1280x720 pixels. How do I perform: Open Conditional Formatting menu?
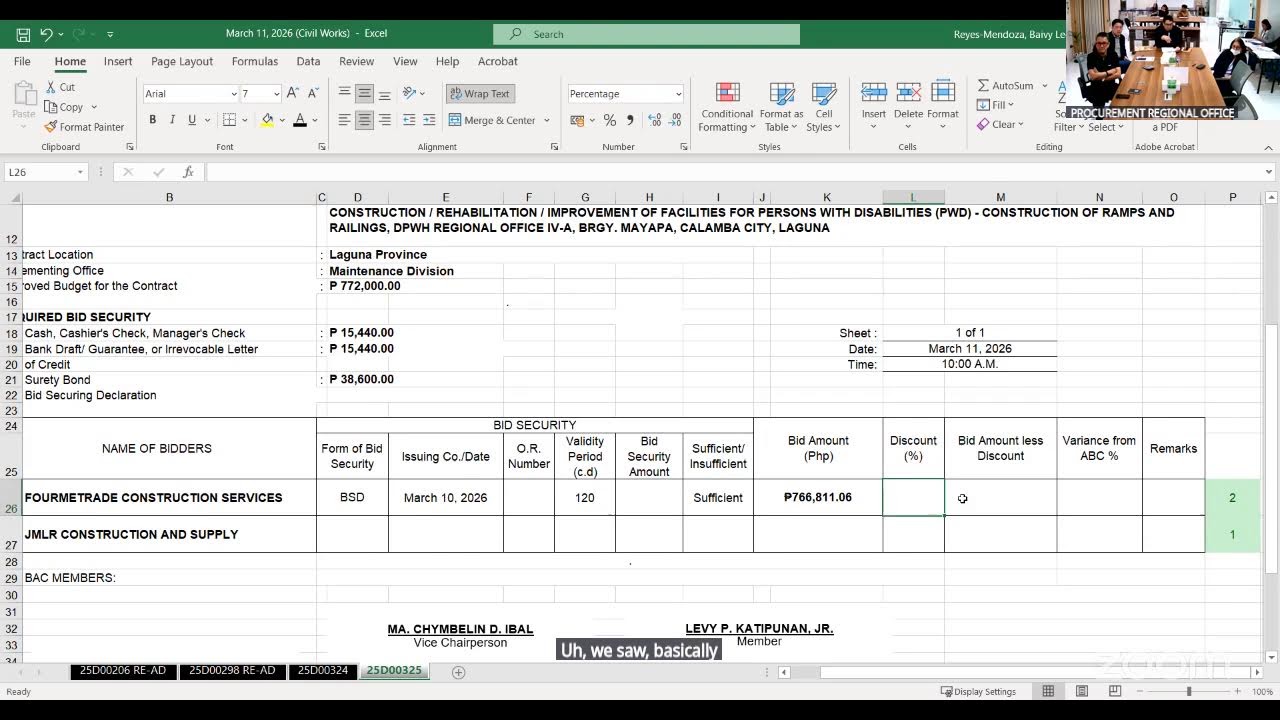coord(727,107)
